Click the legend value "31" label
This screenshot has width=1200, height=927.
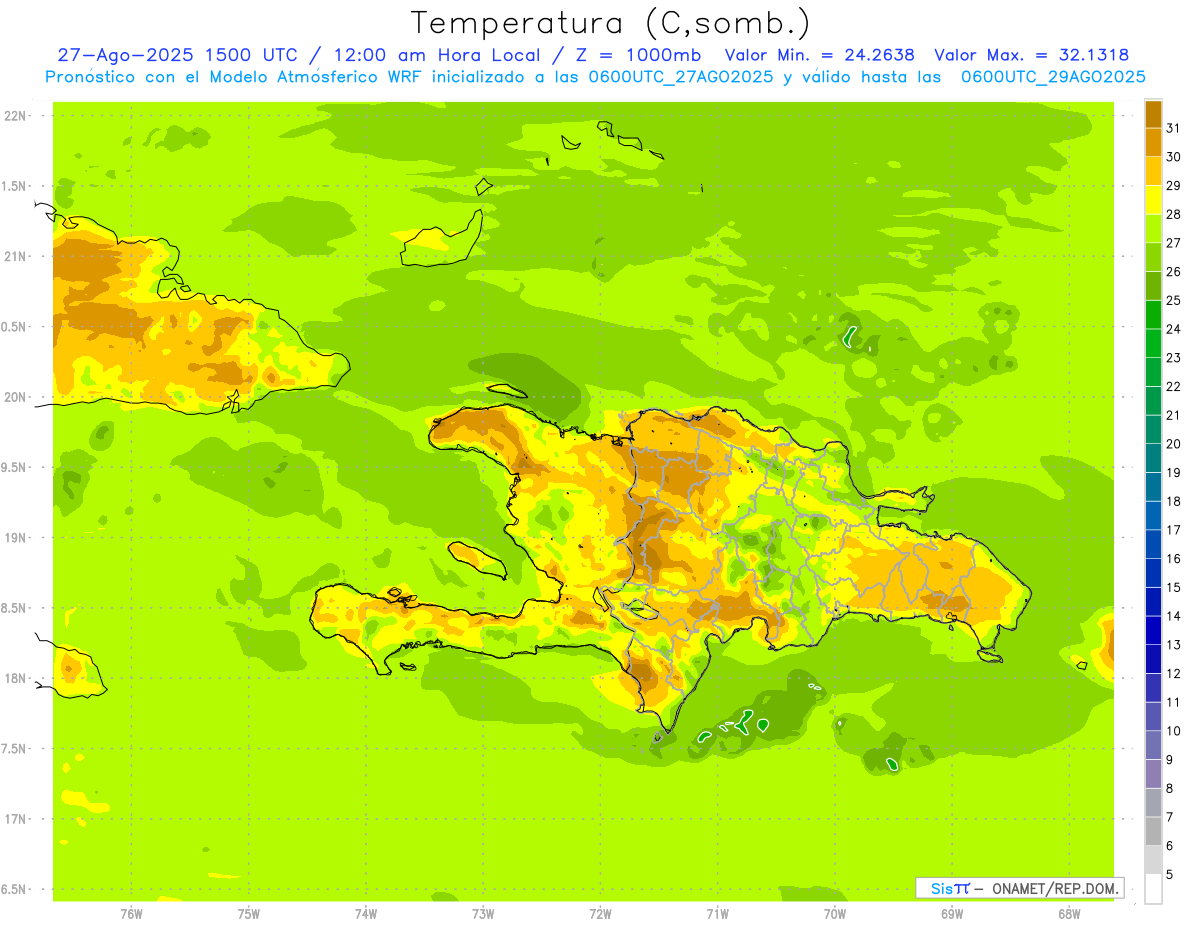pos(1174,128)
